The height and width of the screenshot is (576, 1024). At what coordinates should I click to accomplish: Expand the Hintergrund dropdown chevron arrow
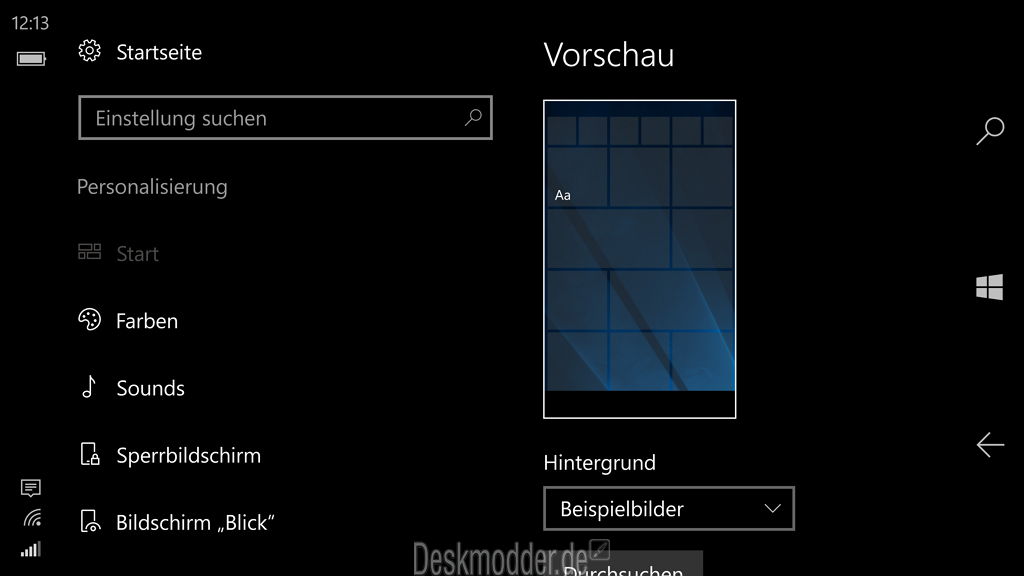pos(772,509)
